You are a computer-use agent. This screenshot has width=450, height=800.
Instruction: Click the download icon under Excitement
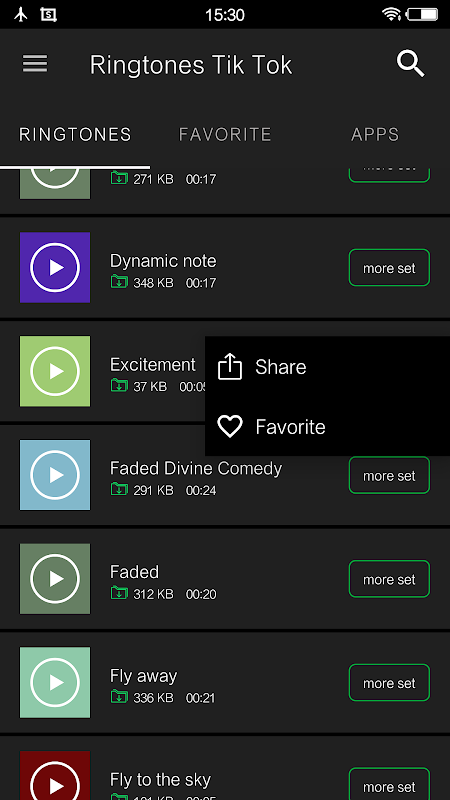119,386
